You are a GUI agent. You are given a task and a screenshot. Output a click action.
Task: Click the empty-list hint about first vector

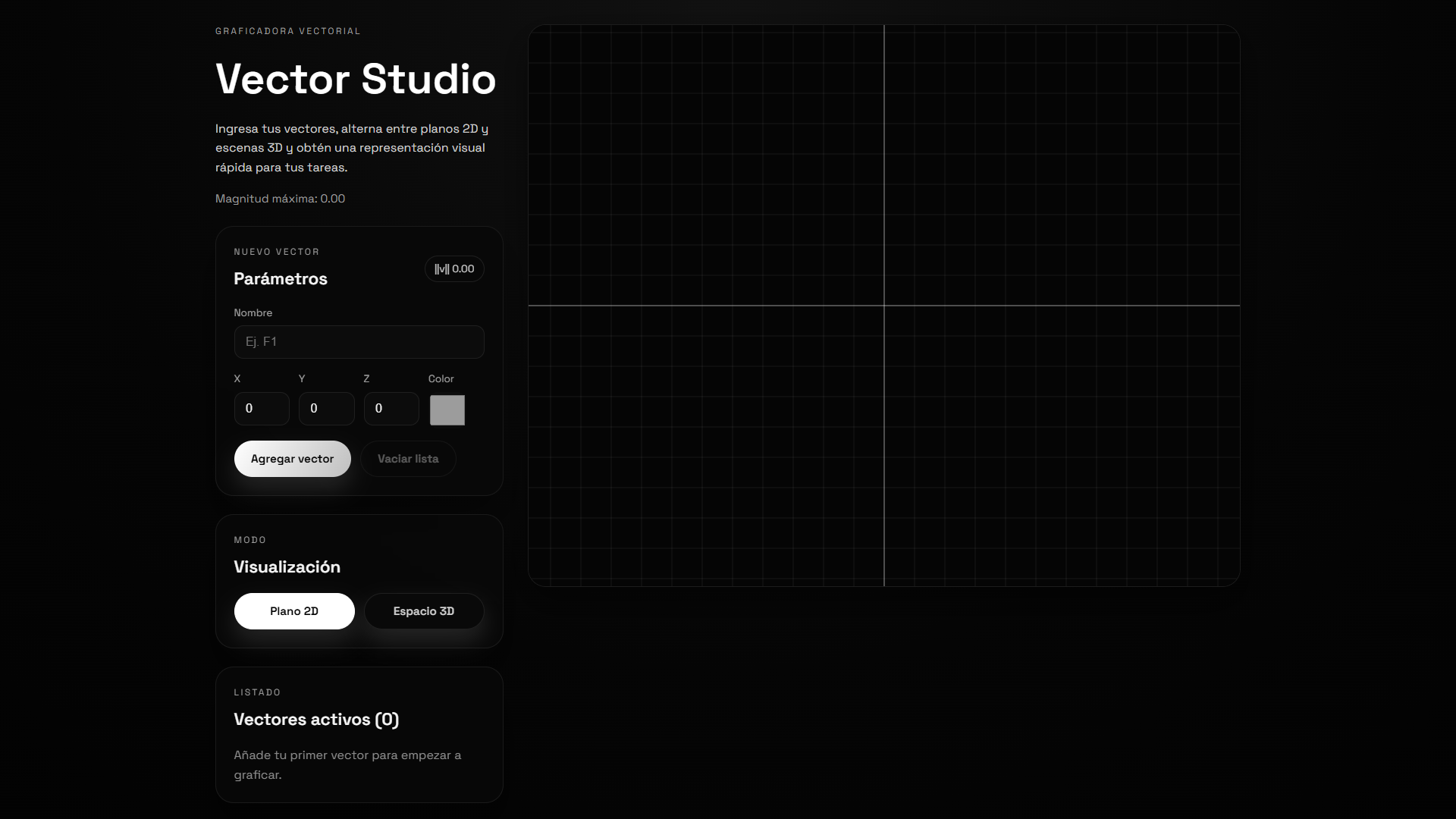347,764
